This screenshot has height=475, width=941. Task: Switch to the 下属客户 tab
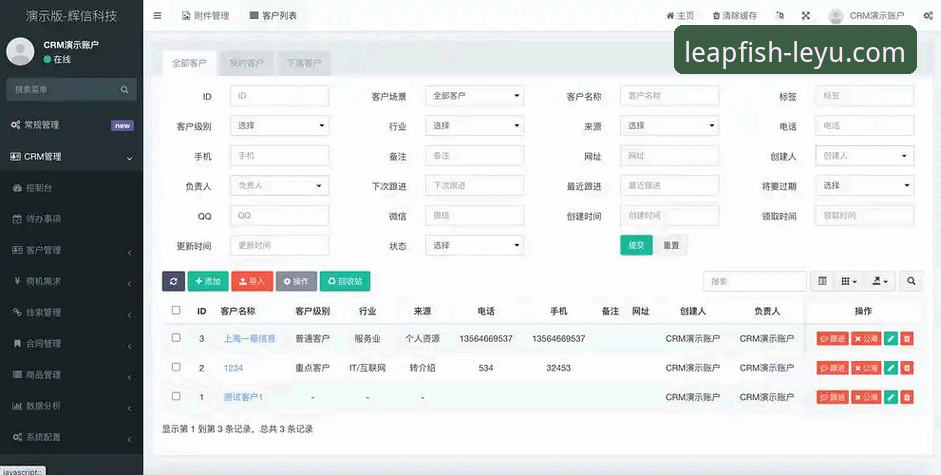click(x=304, y=63)
